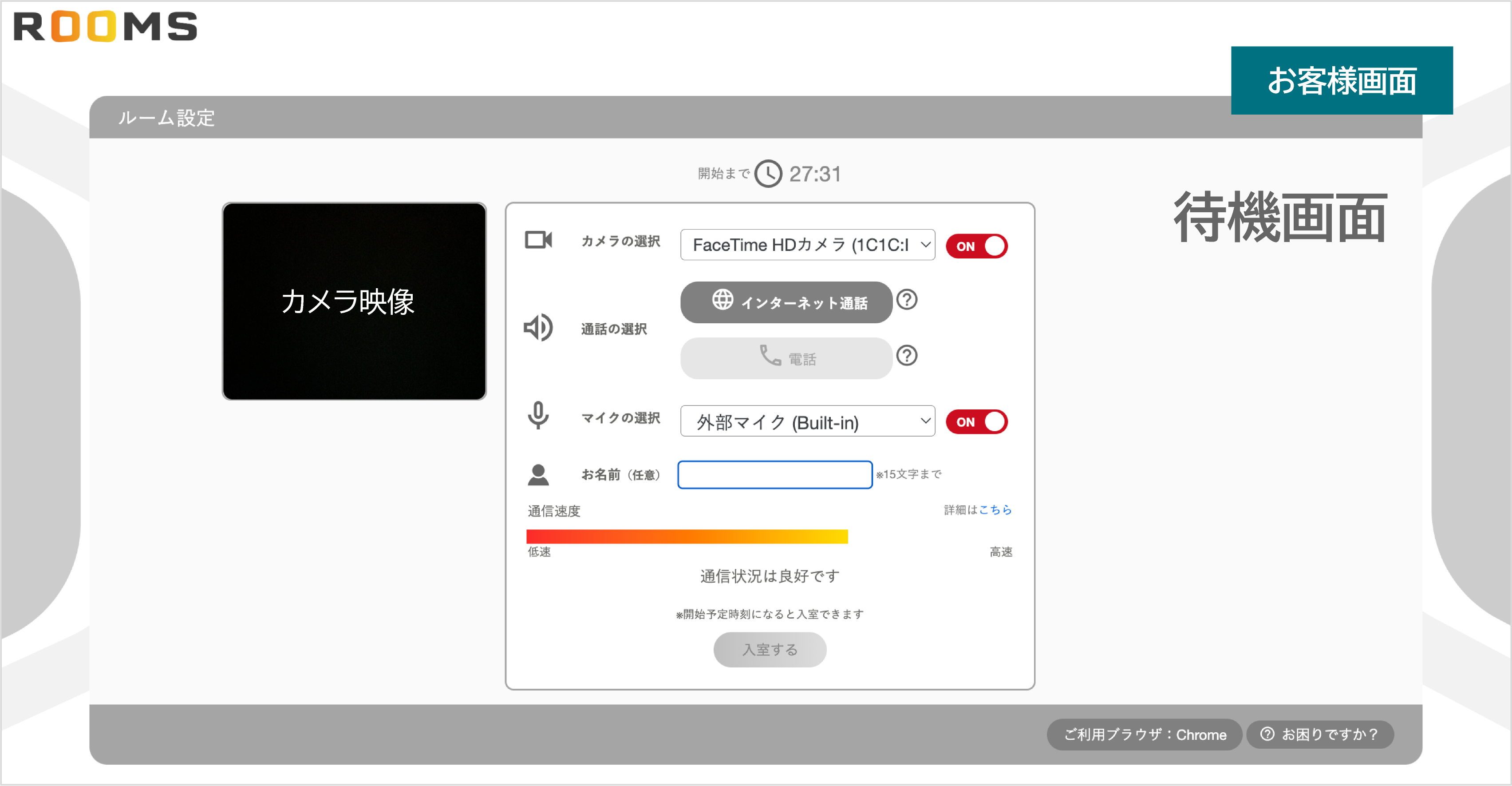This screenshot has width=1512, height=786.
Task: Click the question mark in お困りですか button
Action: click(x=1267, y=734)
